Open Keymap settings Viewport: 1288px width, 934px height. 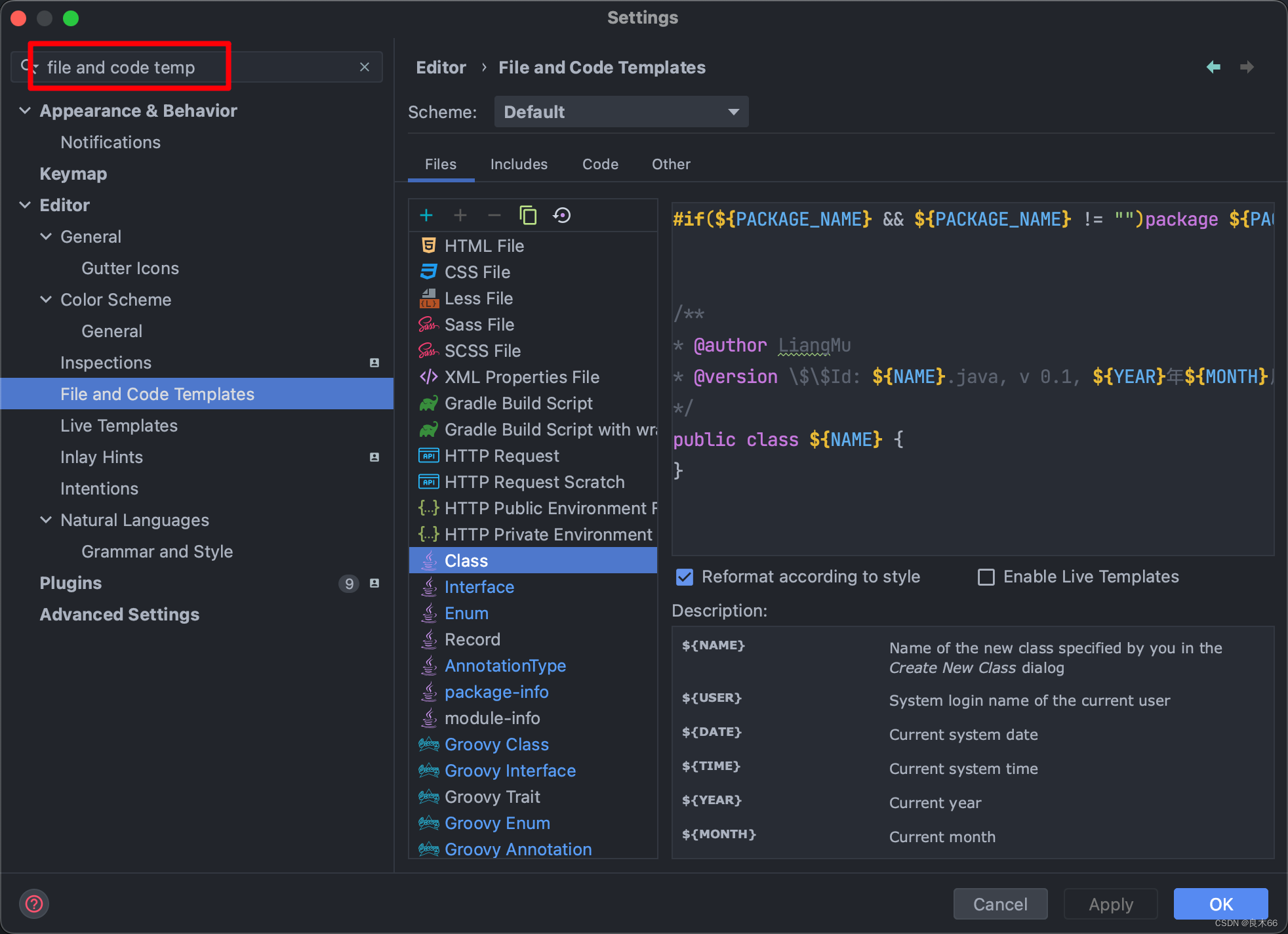point(197,174)
